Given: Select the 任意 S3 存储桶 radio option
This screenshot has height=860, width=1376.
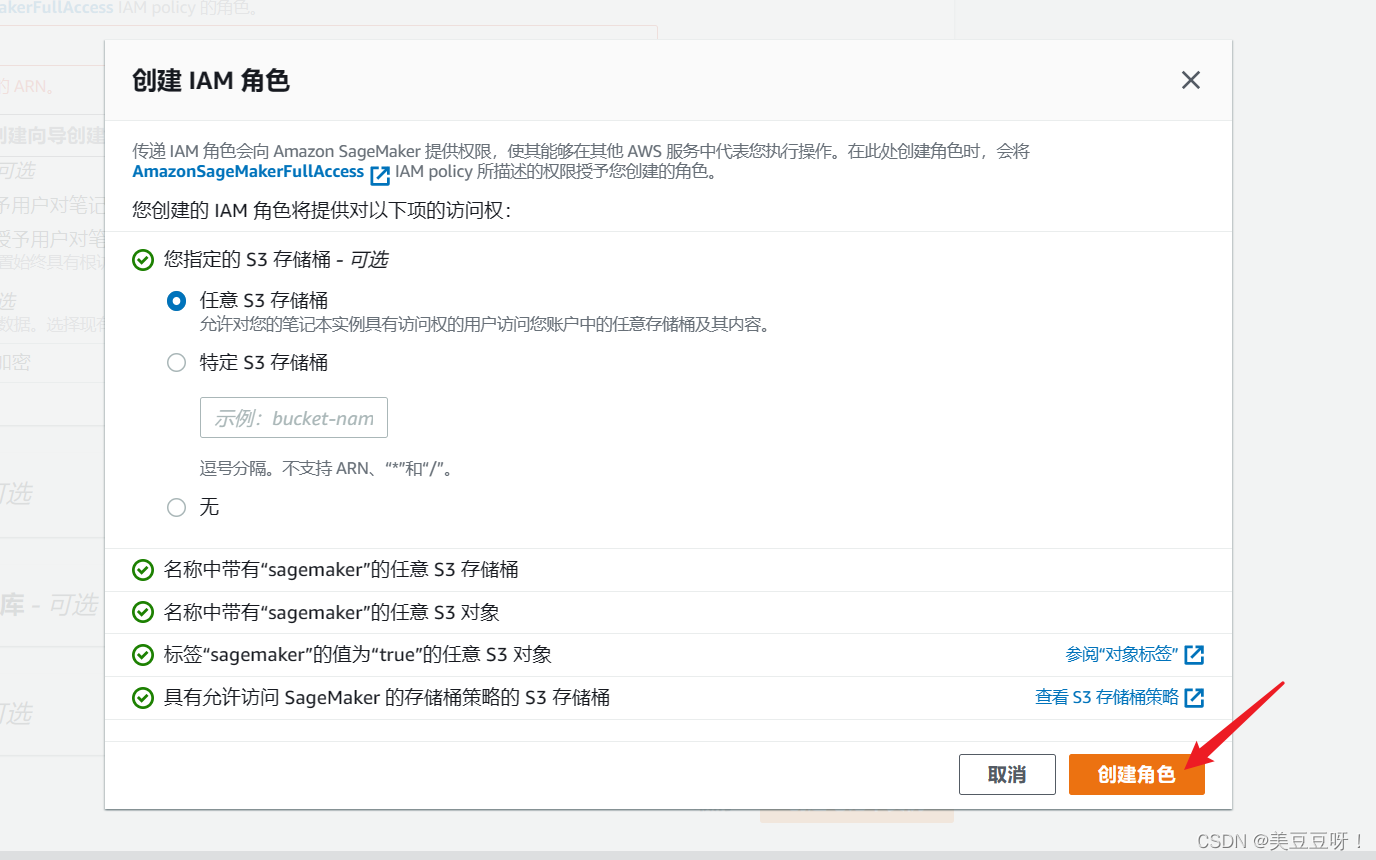Looking at the screenshot, I should click(177, 300).
